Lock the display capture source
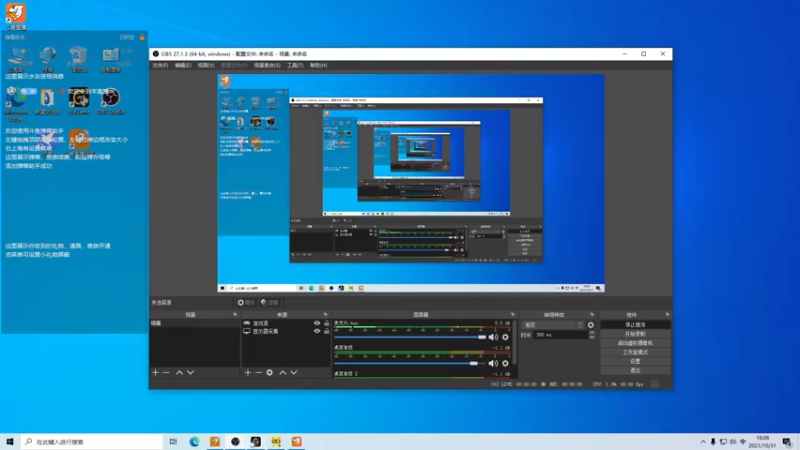This screenshot has height=450, width=800. 327,331
